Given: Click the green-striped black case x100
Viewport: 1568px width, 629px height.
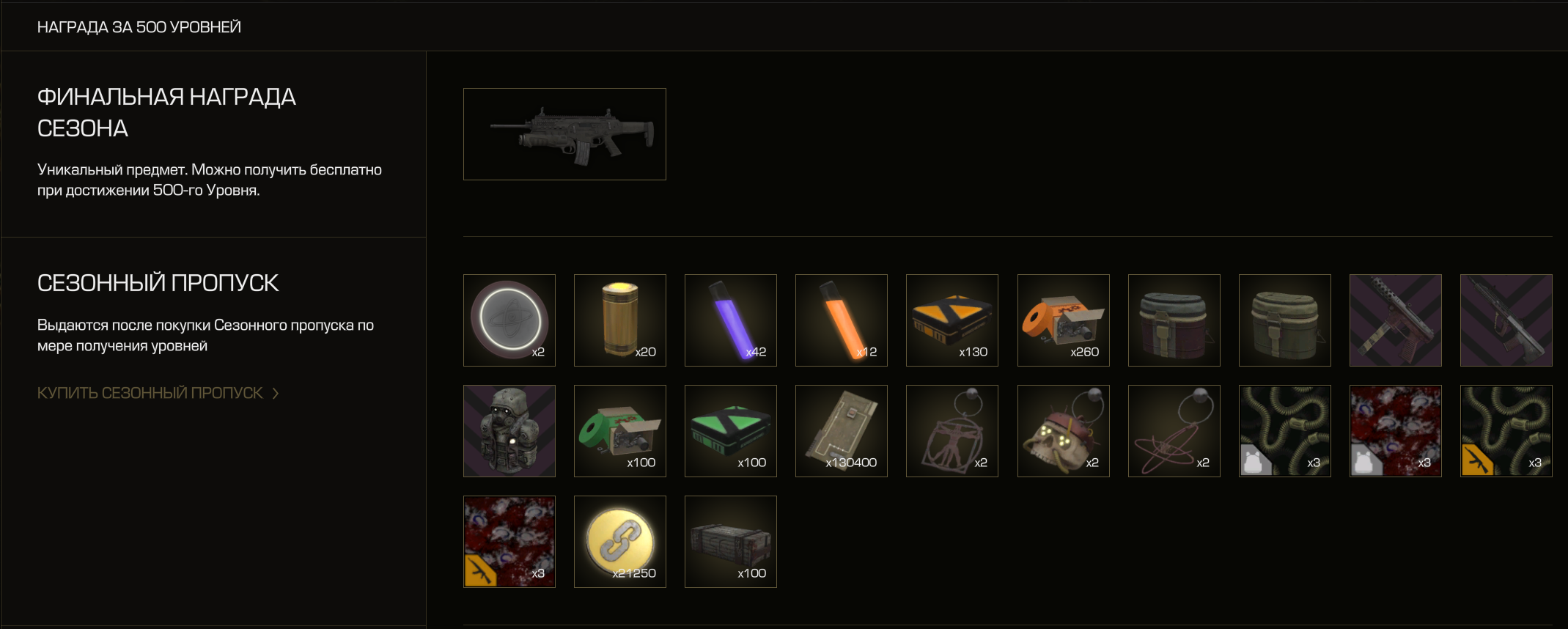Looking at the screenshot, I should tap(731, 431).
